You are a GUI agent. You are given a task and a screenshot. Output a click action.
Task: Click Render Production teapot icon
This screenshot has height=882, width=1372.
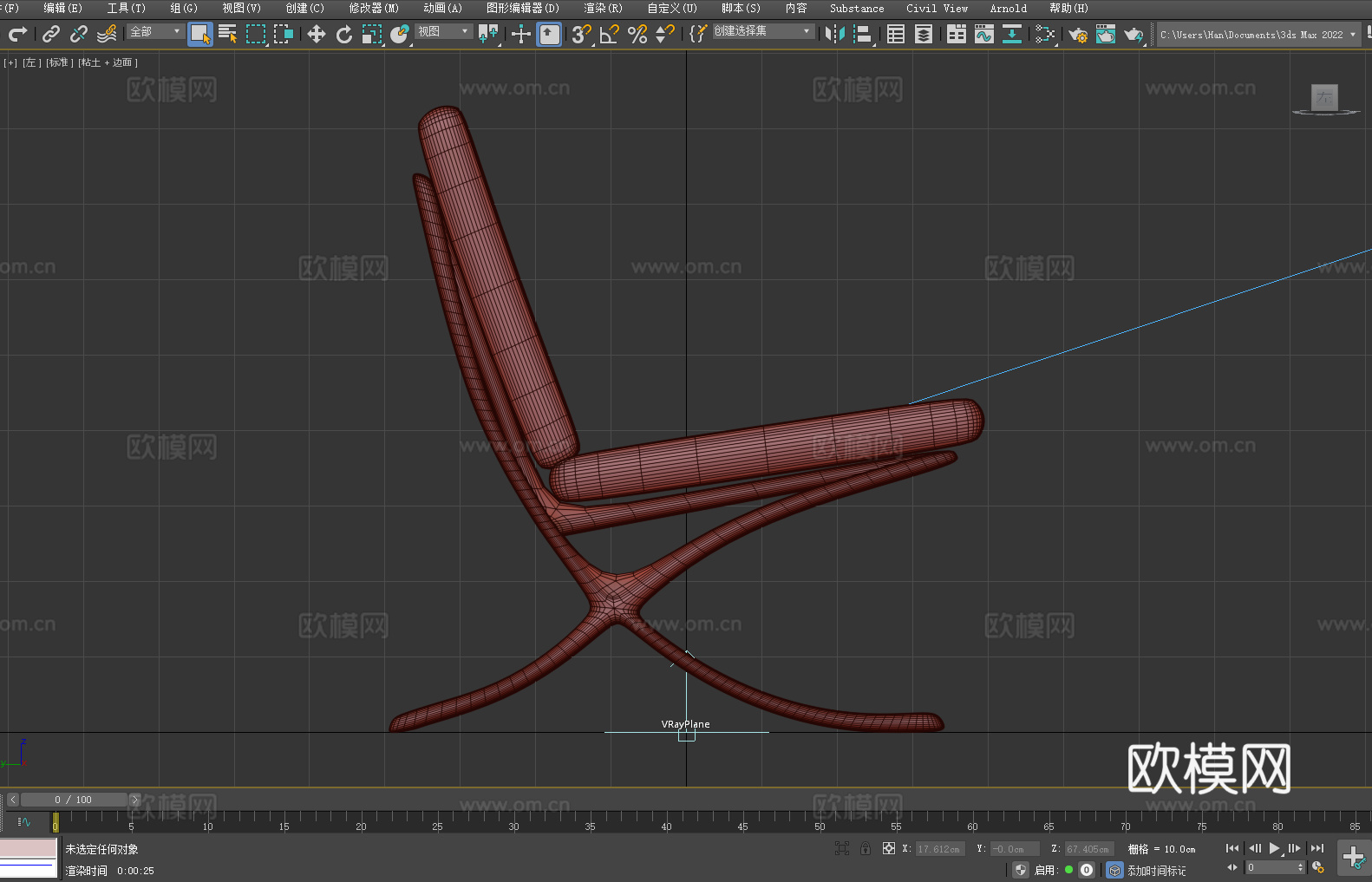[x=1134, y=34]
